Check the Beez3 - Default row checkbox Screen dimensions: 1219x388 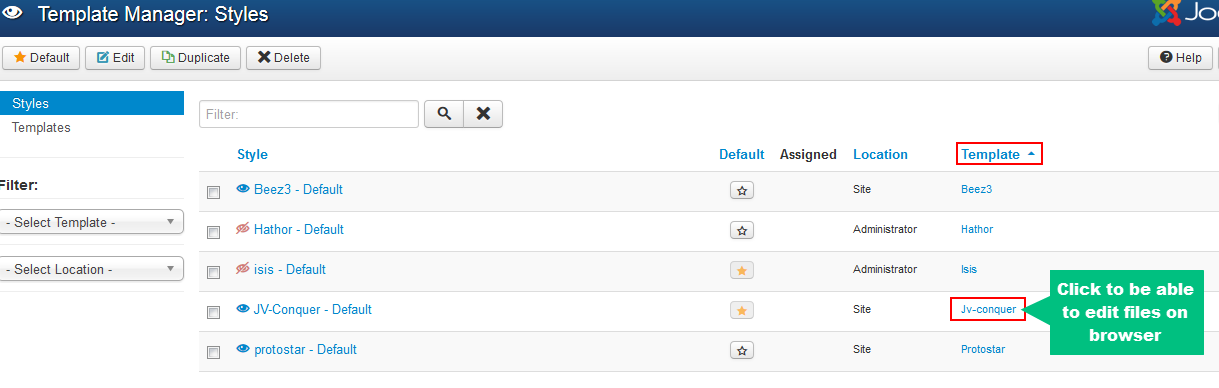pyautogui.click(x=213, y=192)
